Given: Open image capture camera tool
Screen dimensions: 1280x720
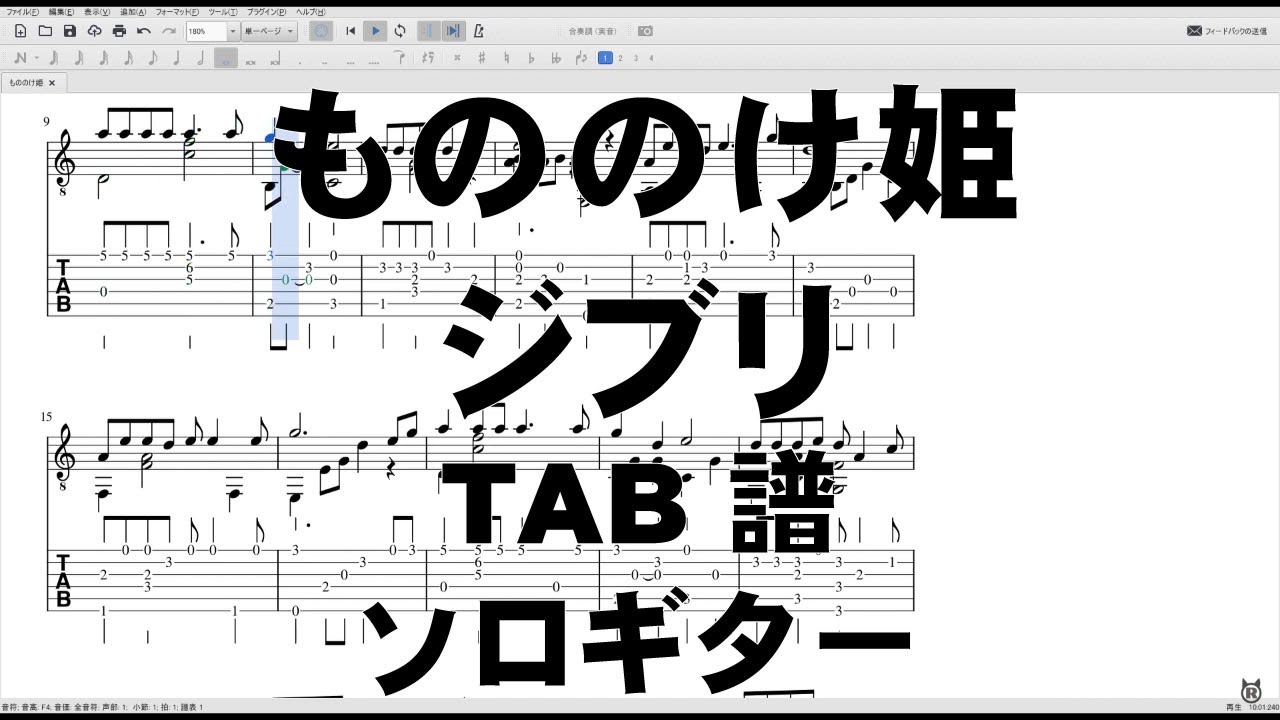Looking at the screenshot, I should [x=646, y=31].
